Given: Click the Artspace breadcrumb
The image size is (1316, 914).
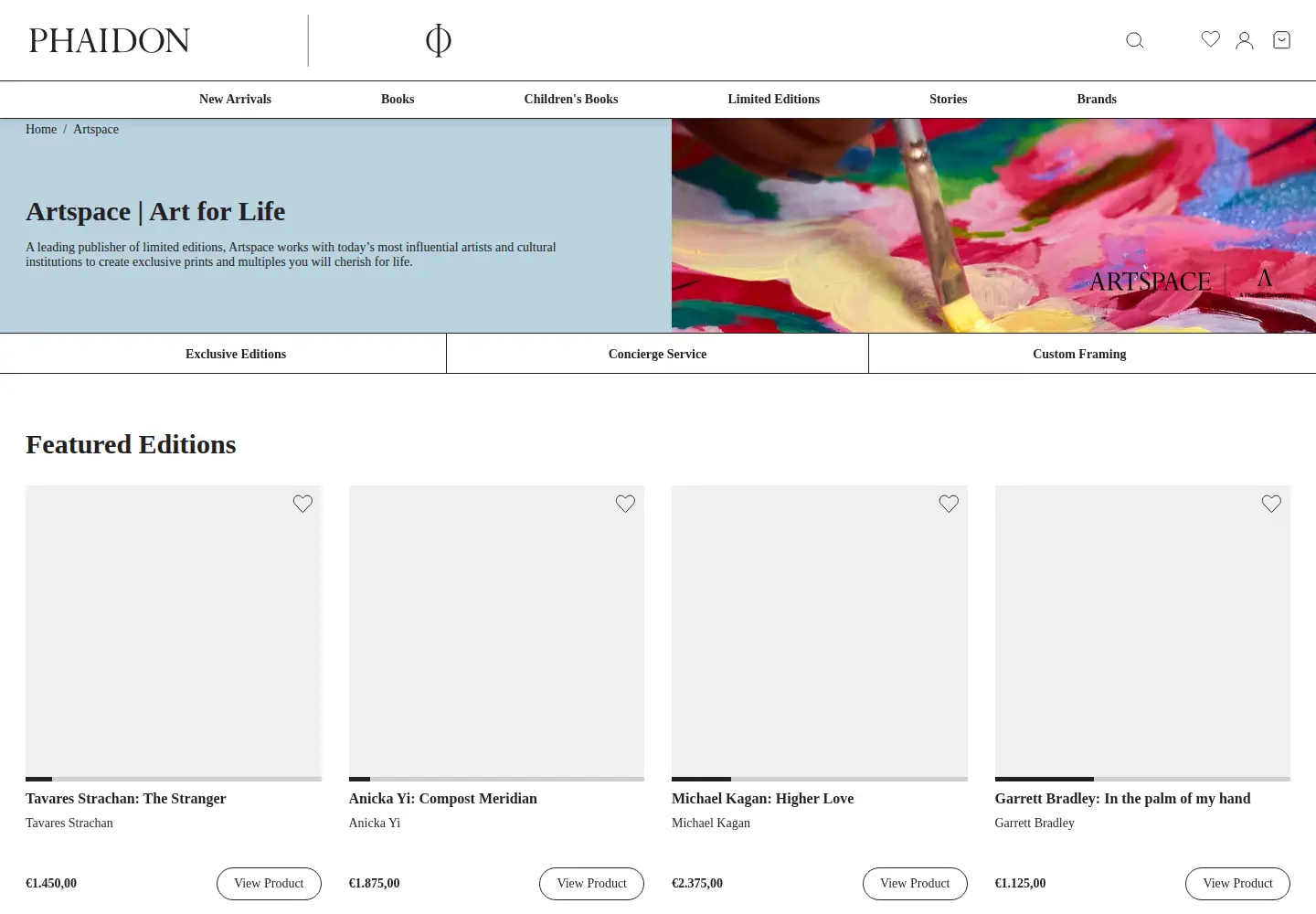Looking at the screenshot, I should pyautogui.click(x=96, y=129).
